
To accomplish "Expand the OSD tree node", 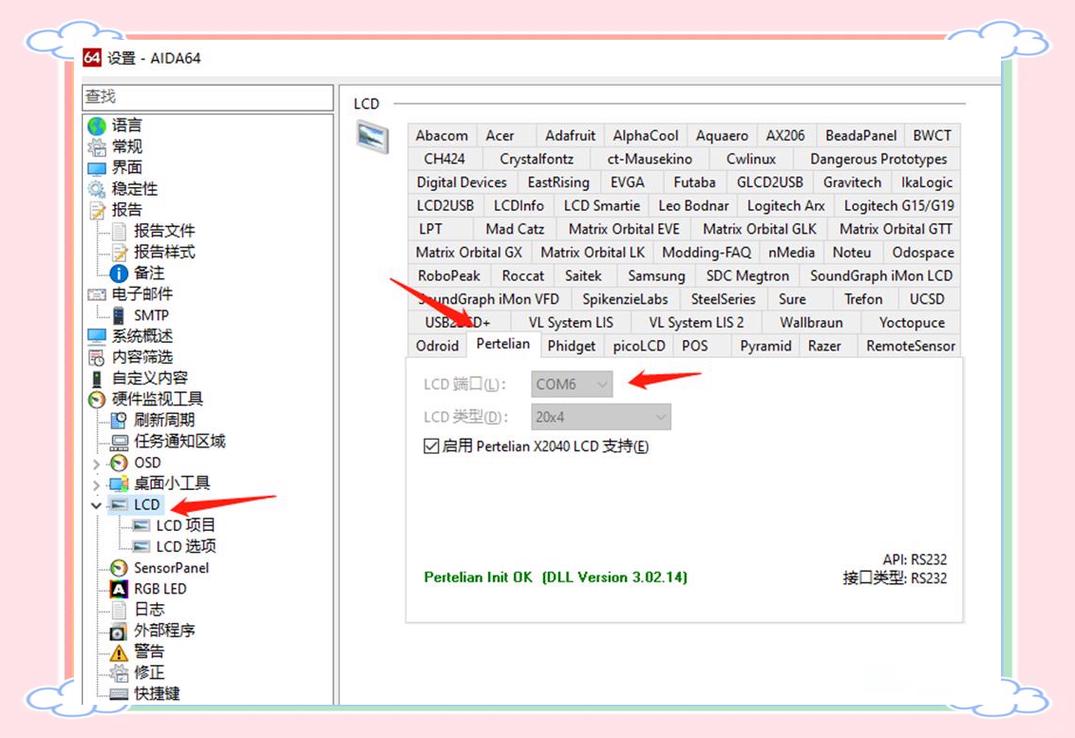I will pyautogui.click(x=96, y=463).
